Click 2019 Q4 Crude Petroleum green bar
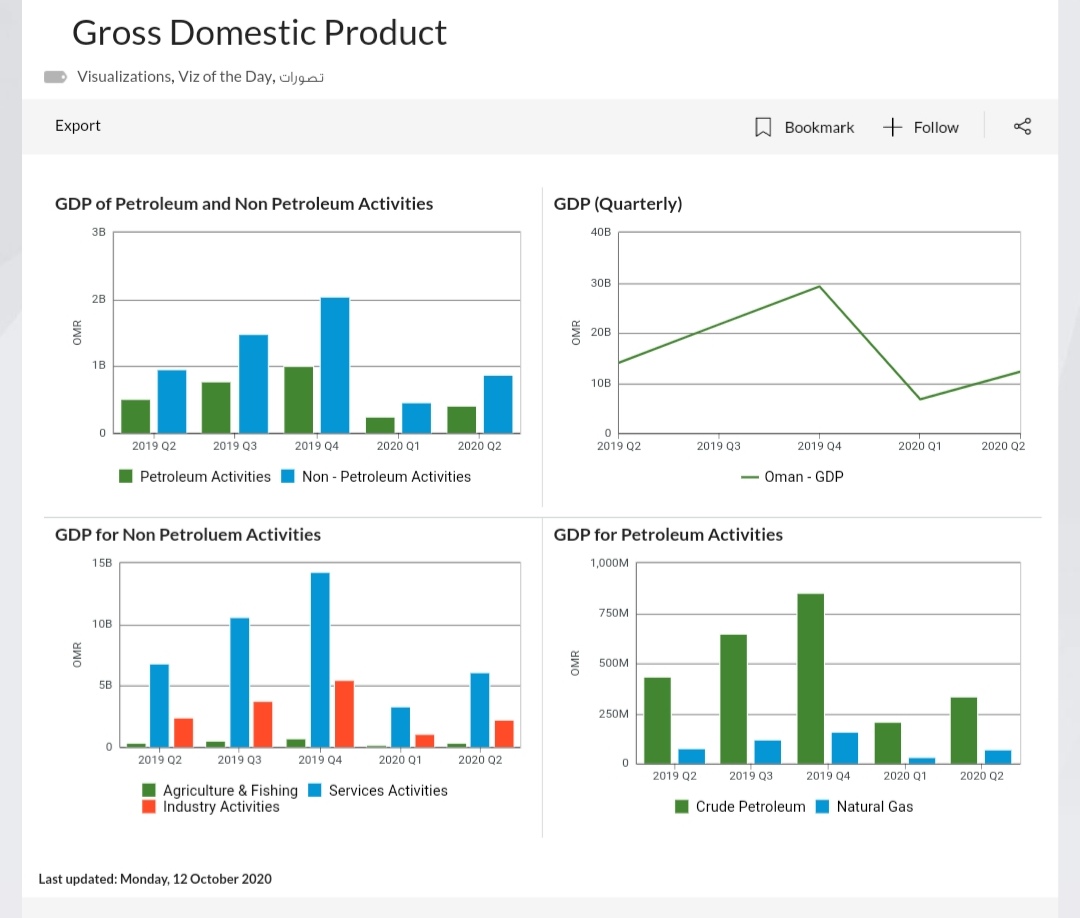 (811, 678)
